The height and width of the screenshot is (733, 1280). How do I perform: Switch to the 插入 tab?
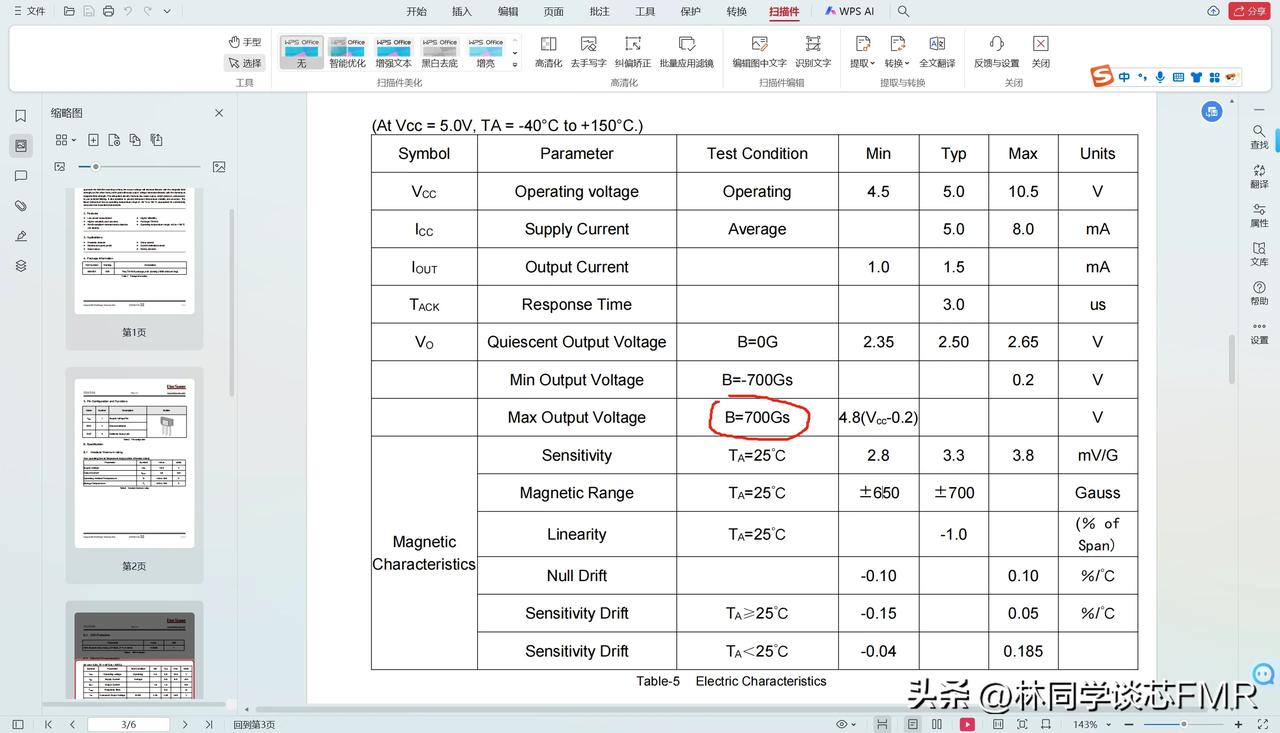tap(462, 11)
